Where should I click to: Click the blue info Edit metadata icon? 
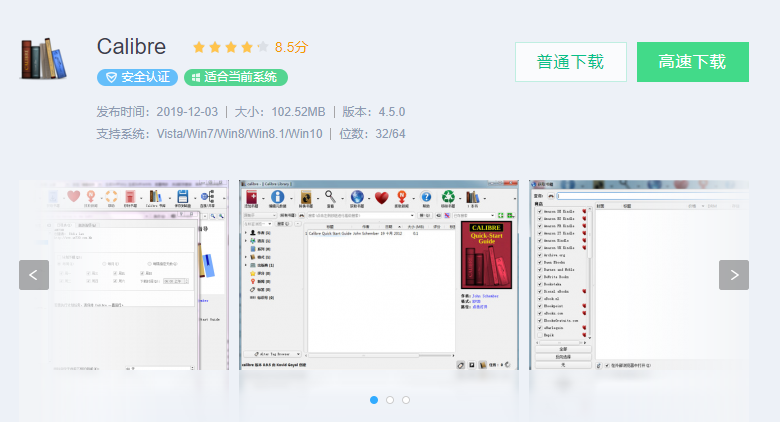[276, 196]
